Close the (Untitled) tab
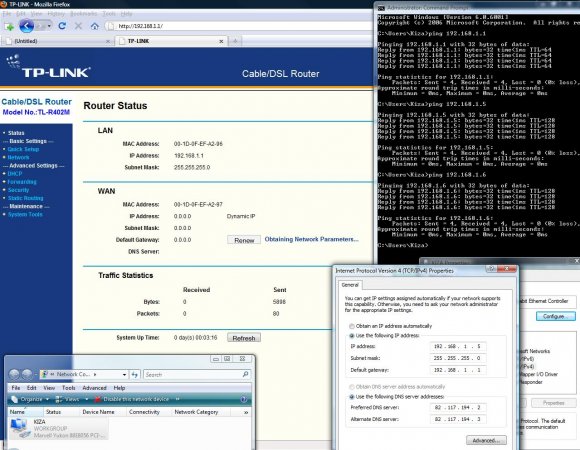 click(108, 41)
